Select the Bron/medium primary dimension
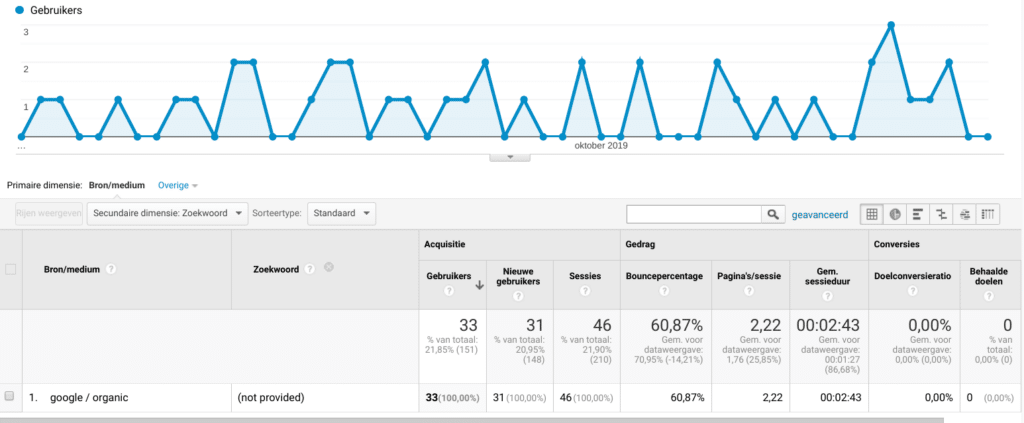 (x=116, y=185)
